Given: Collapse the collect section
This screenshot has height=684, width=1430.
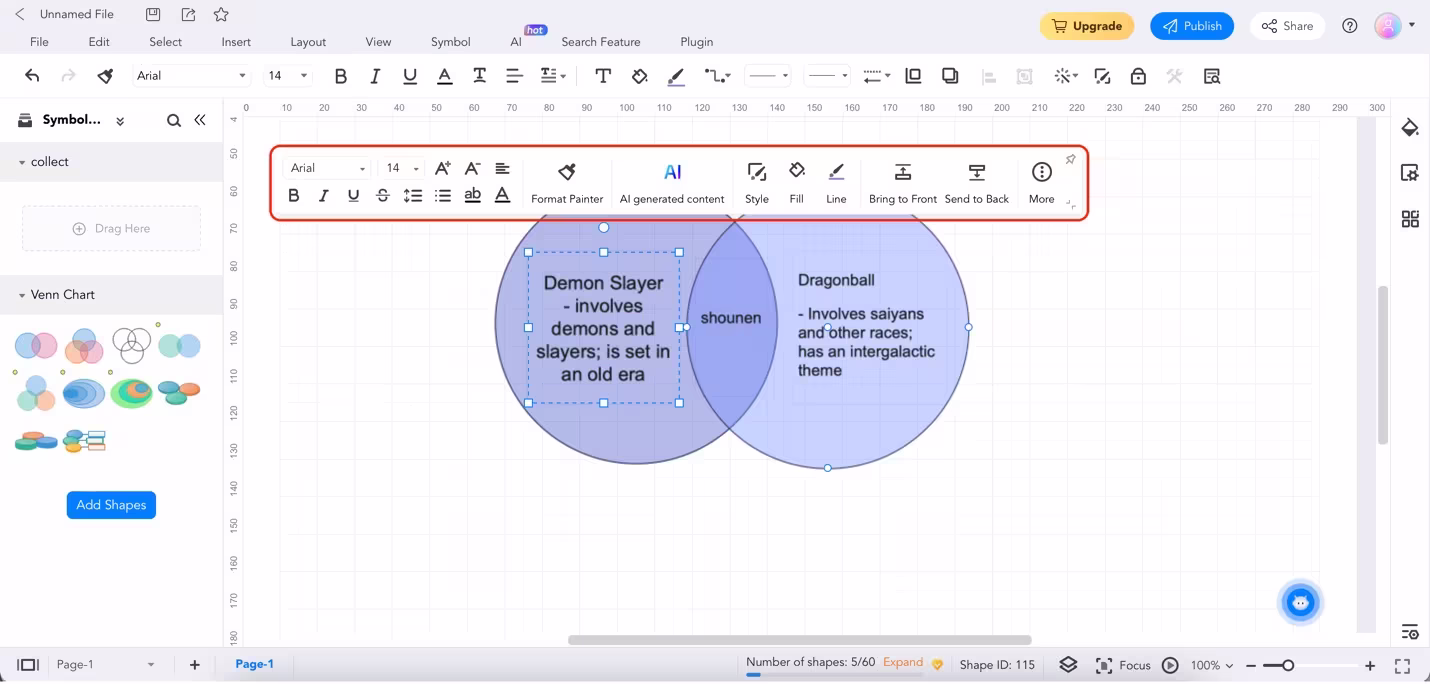Looking at the screenshot, I should 22,162.
